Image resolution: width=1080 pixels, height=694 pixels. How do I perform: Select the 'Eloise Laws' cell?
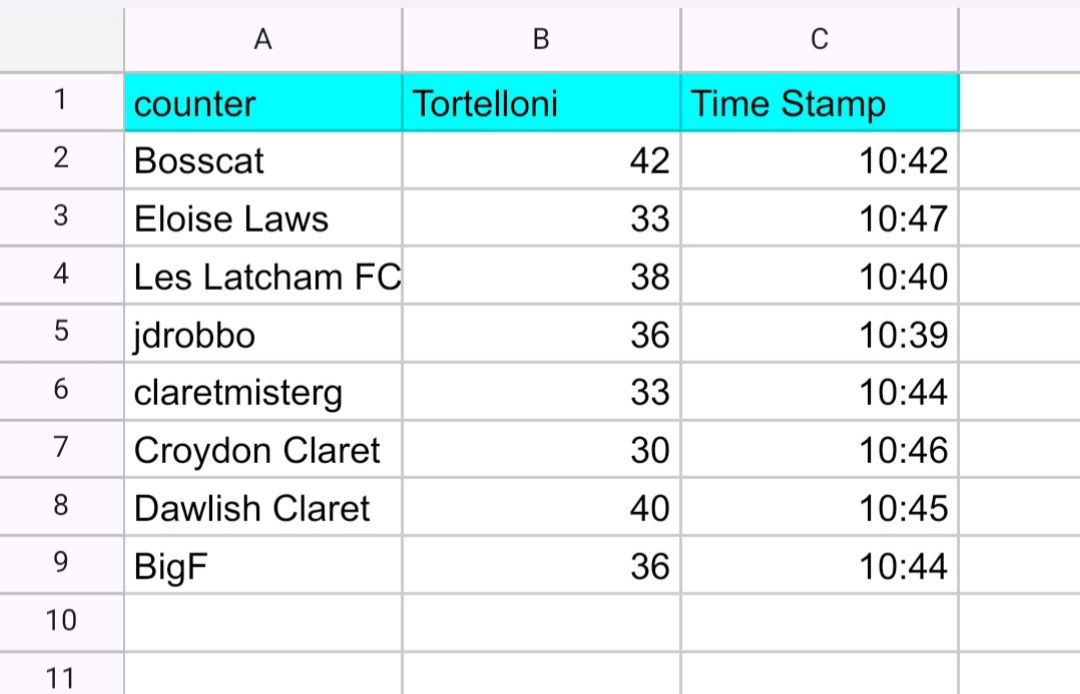pos(263,218)
